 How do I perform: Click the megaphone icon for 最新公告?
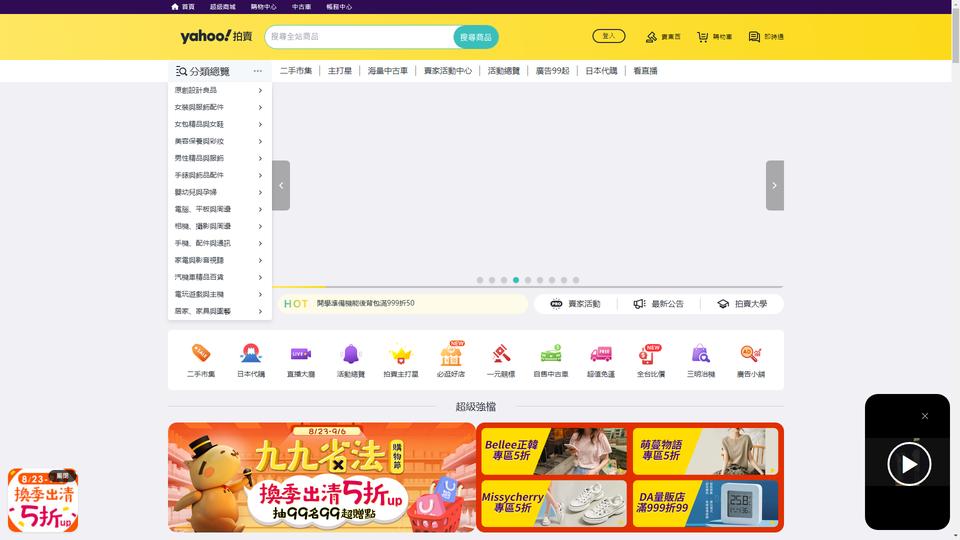pyautogui.click(x=639, y=304)
